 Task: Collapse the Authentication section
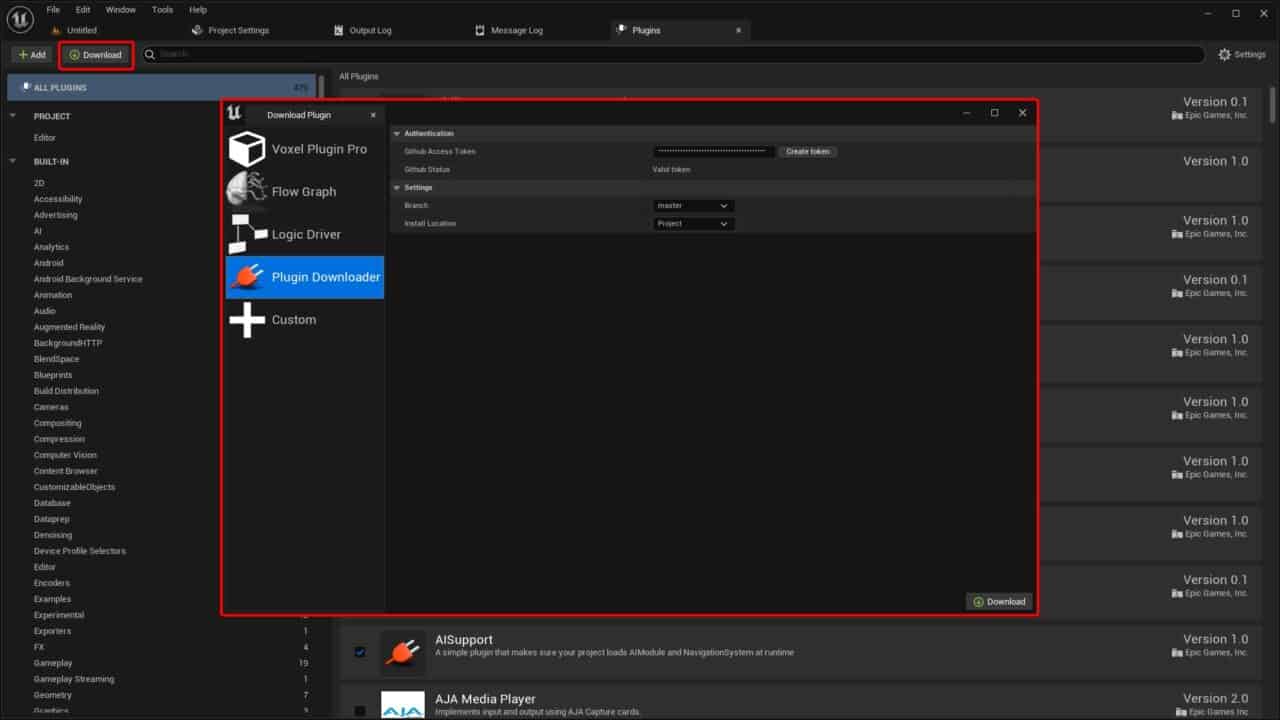tap(396, 133)
